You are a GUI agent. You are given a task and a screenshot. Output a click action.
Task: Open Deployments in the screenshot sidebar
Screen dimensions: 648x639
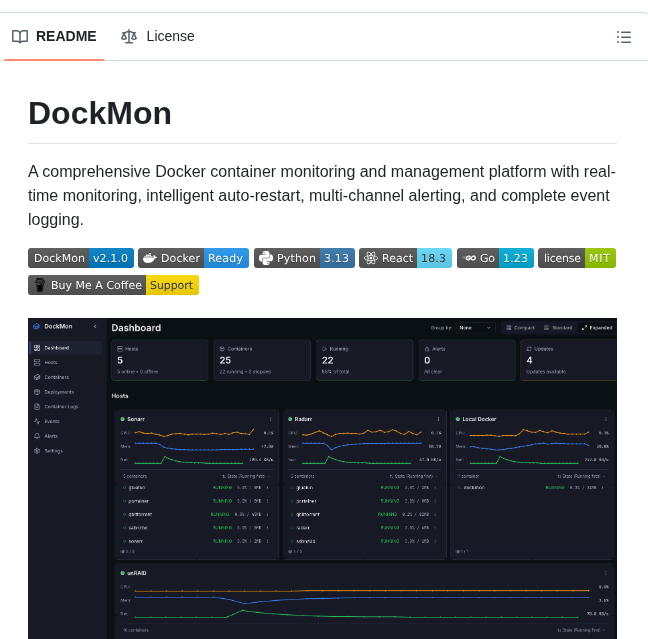pos(54,392)
